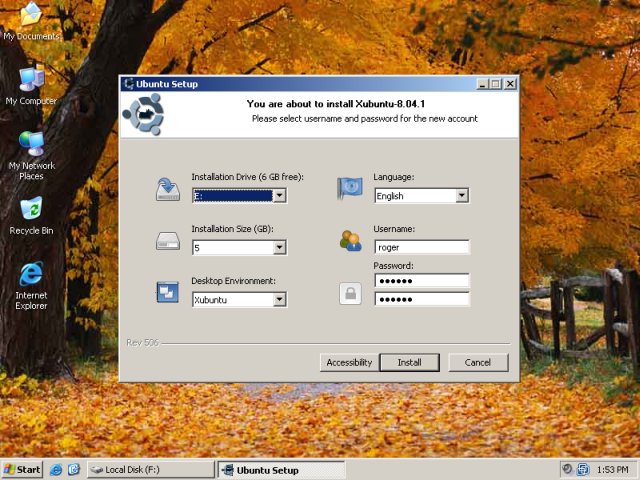Click the installation size disk icon

click(168, 241)
